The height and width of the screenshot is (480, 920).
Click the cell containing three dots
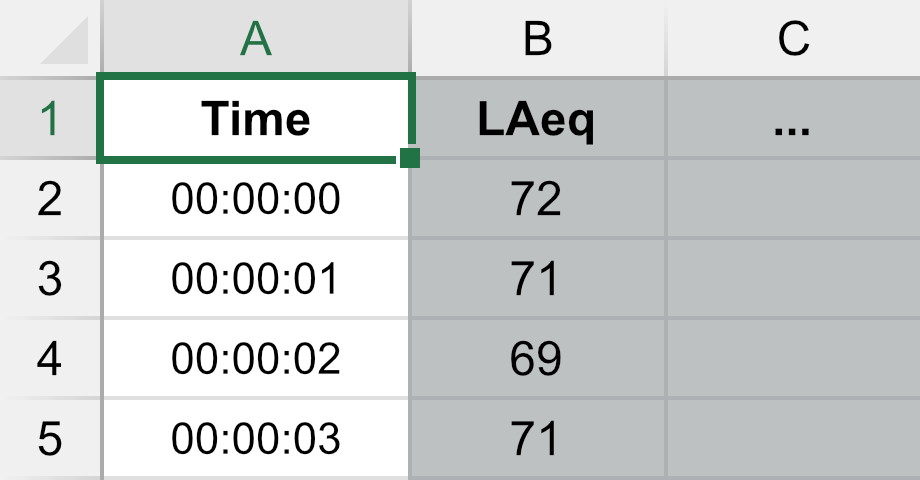(x=793, y=118)
